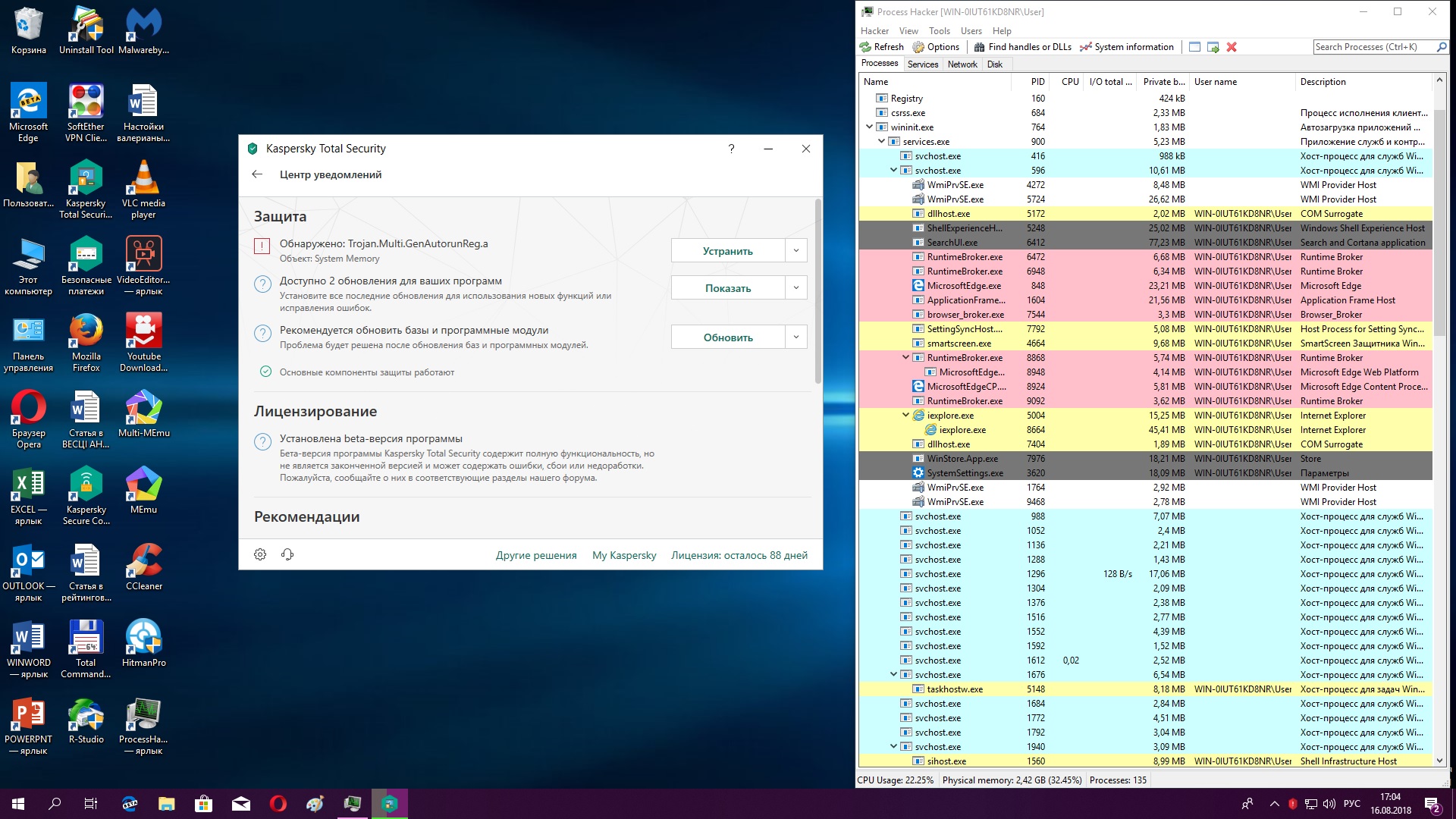Click Find handles or DLLs

click(x=1022, y=47)
